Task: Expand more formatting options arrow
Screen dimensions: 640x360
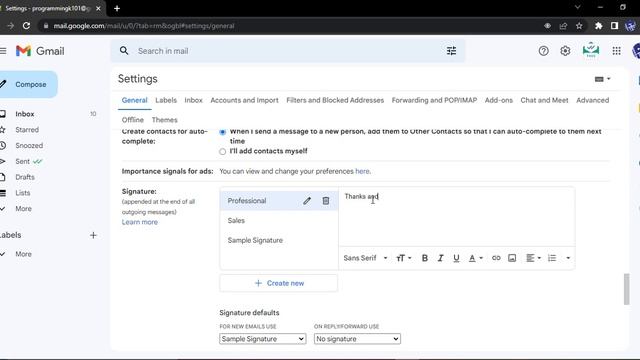Action: [x=568, y=258]
